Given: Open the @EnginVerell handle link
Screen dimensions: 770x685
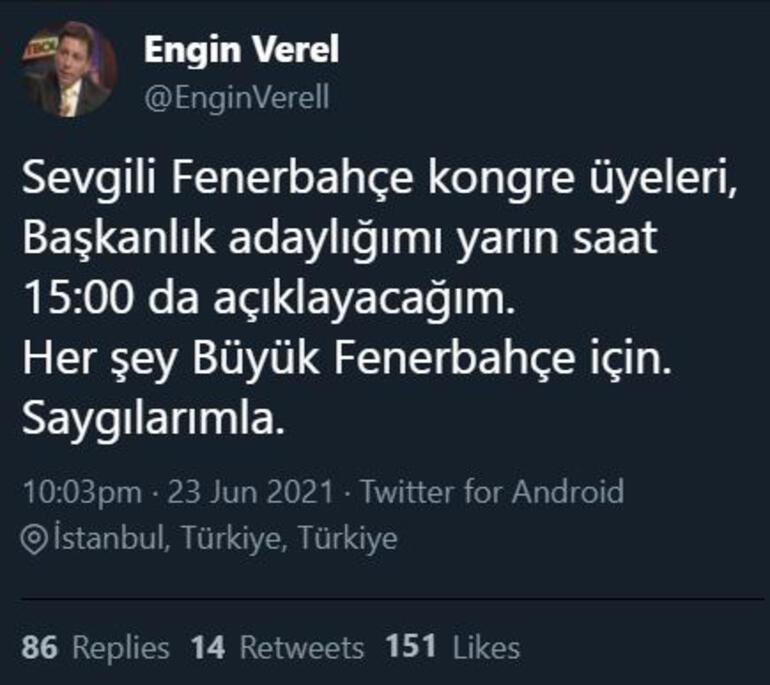Looking at the screenshot, I should pyautogui.click(x=237, y=98).
